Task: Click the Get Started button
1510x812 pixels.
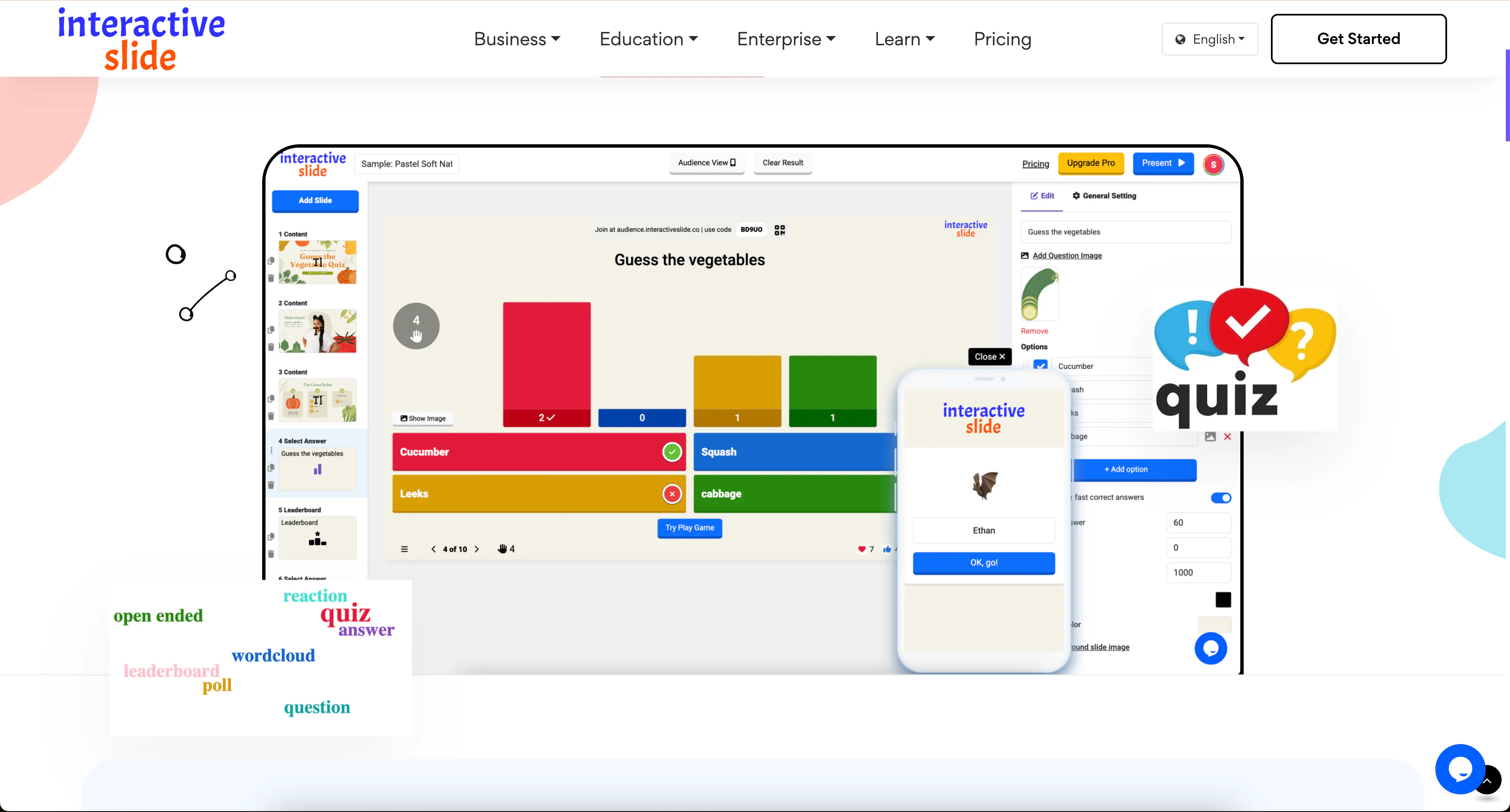Action: [1358, 39]
